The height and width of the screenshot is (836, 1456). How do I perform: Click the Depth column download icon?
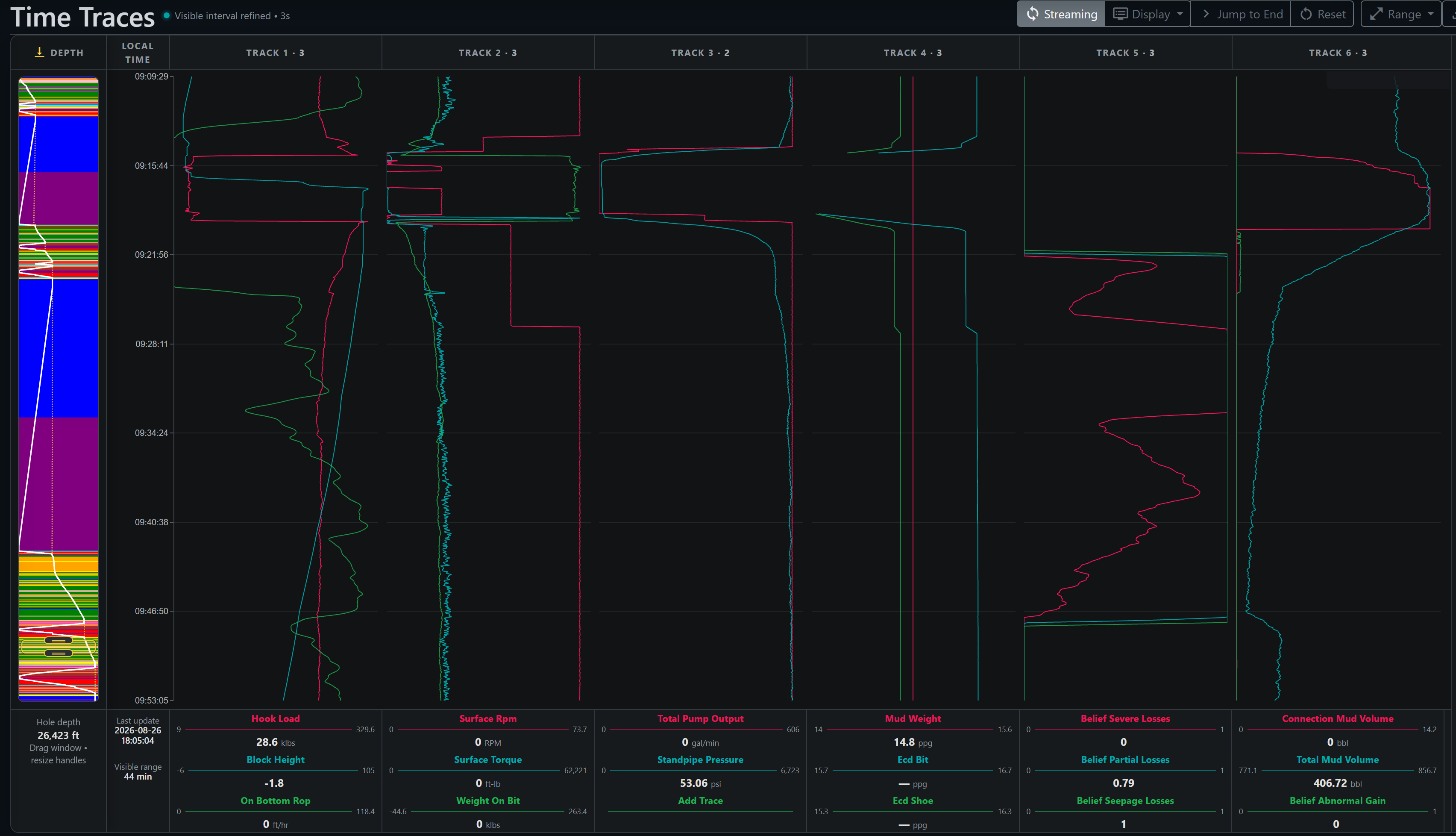click(x=39, y=52)
